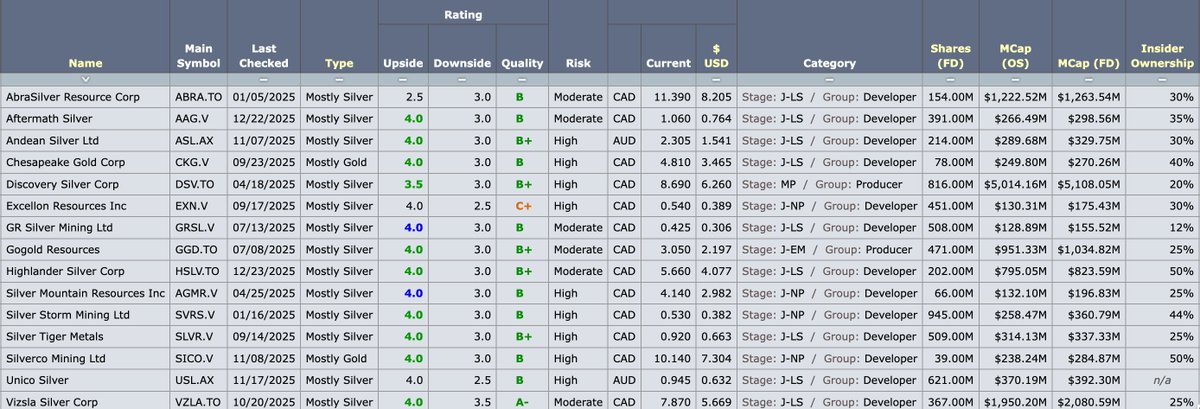Click the A- quality rating for Vizsla
Viewport: 1200px width, 409px height.
tap(523, 400)
